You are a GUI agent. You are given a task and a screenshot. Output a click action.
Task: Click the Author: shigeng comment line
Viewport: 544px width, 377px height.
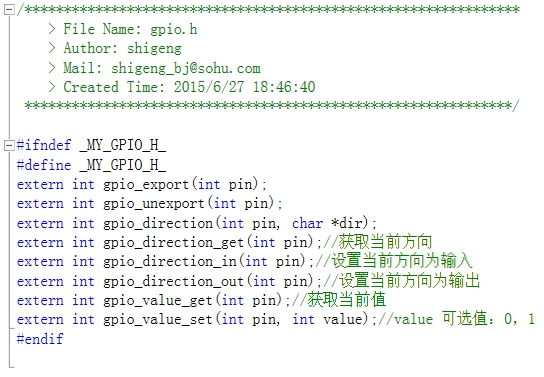(x=122, y=49)
